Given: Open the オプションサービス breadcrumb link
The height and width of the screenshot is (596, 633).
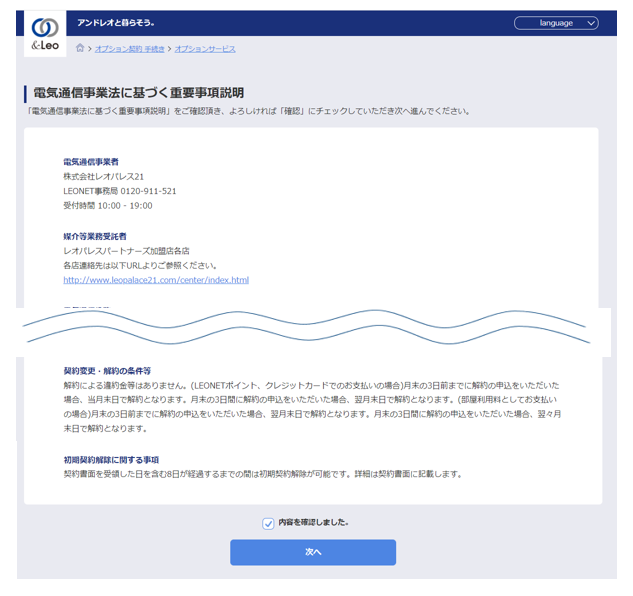Looking at the screenshot, I should coord(205,48).
